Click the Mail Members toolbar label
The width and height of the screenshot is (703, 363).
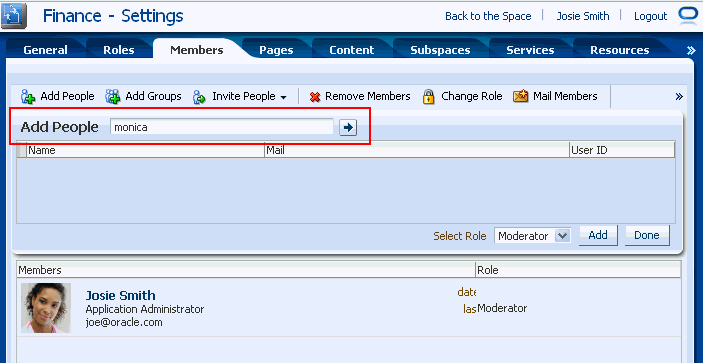pos(565,96)
